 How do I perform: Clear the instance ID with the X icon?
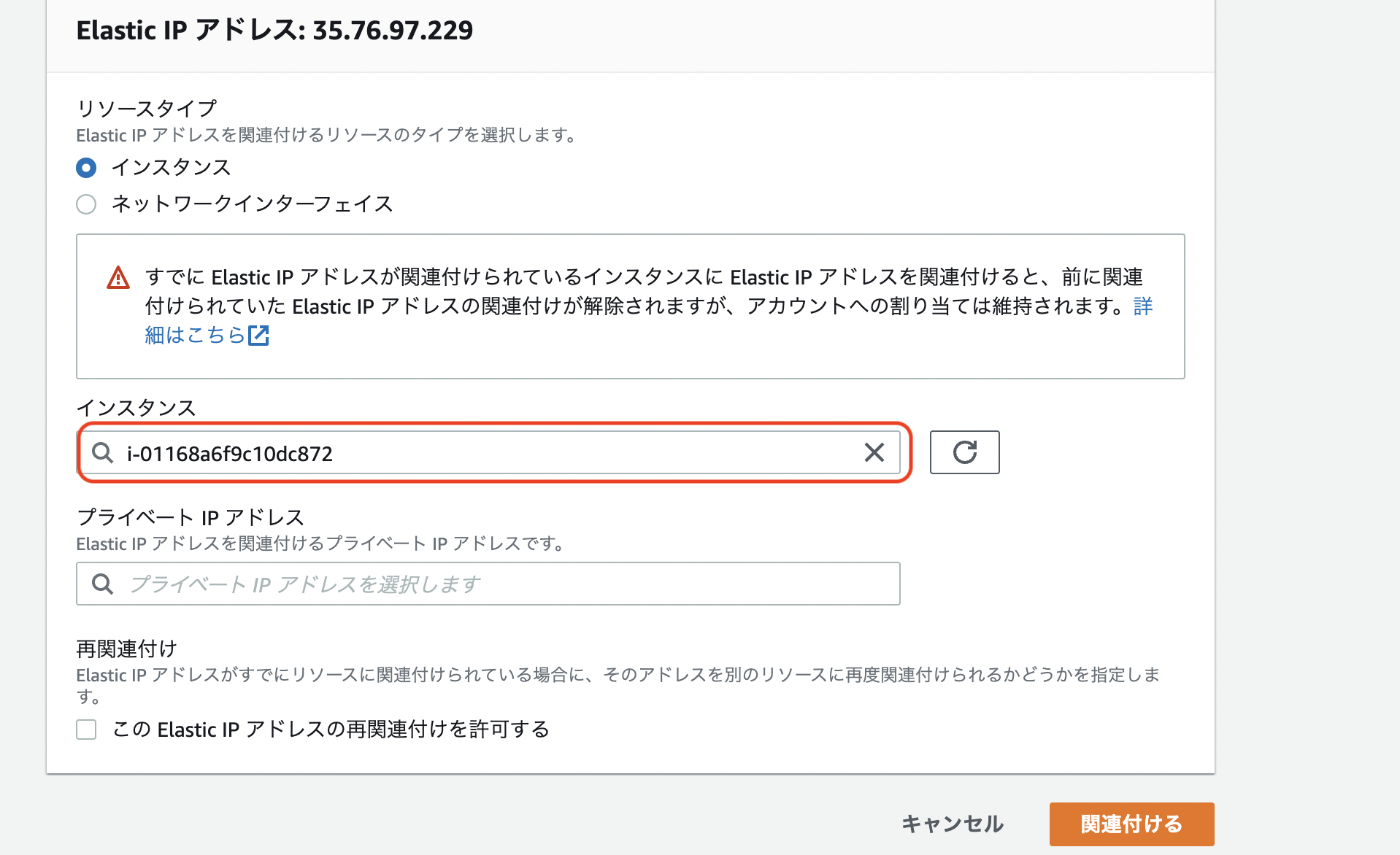[x=873, y=453]
